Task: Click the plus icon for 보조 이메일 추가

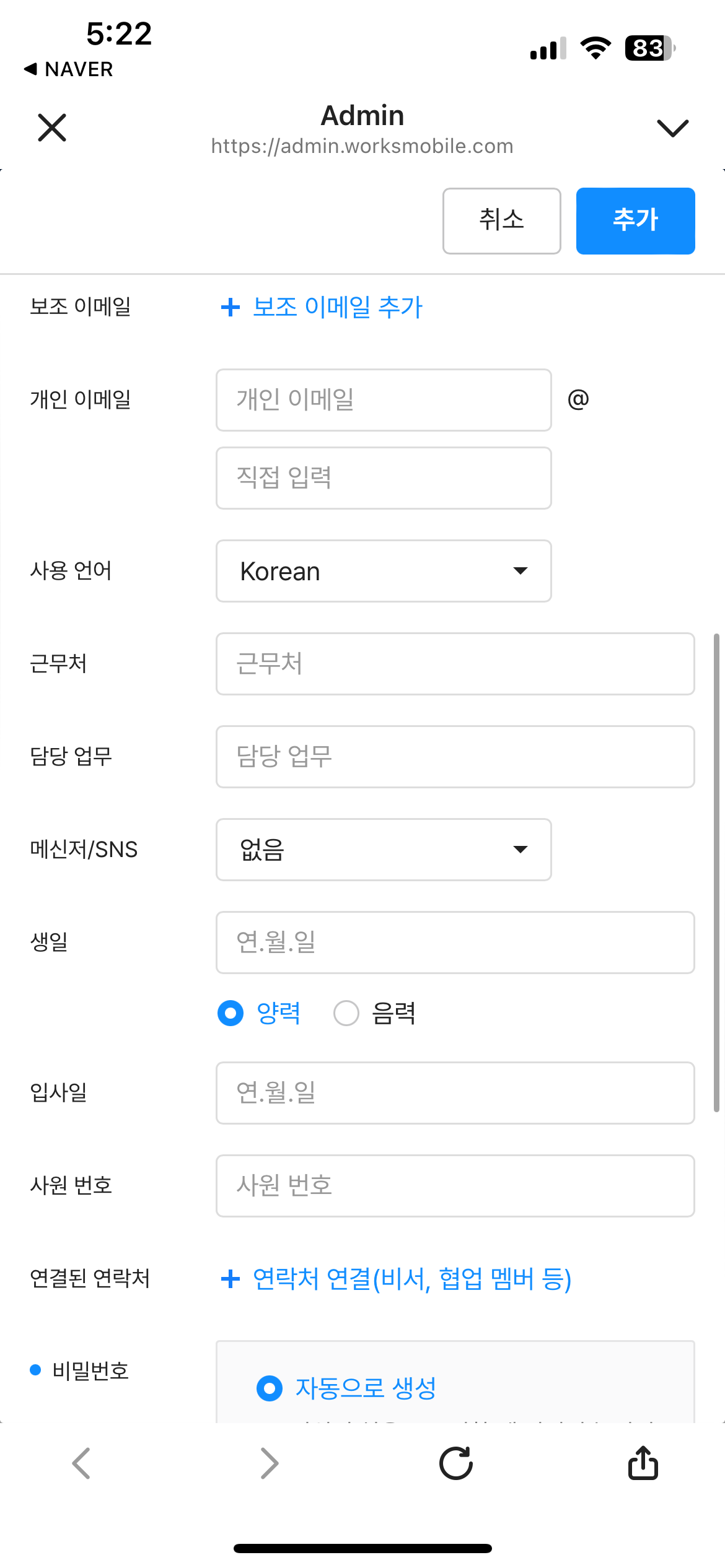Action: coord(230,307)
